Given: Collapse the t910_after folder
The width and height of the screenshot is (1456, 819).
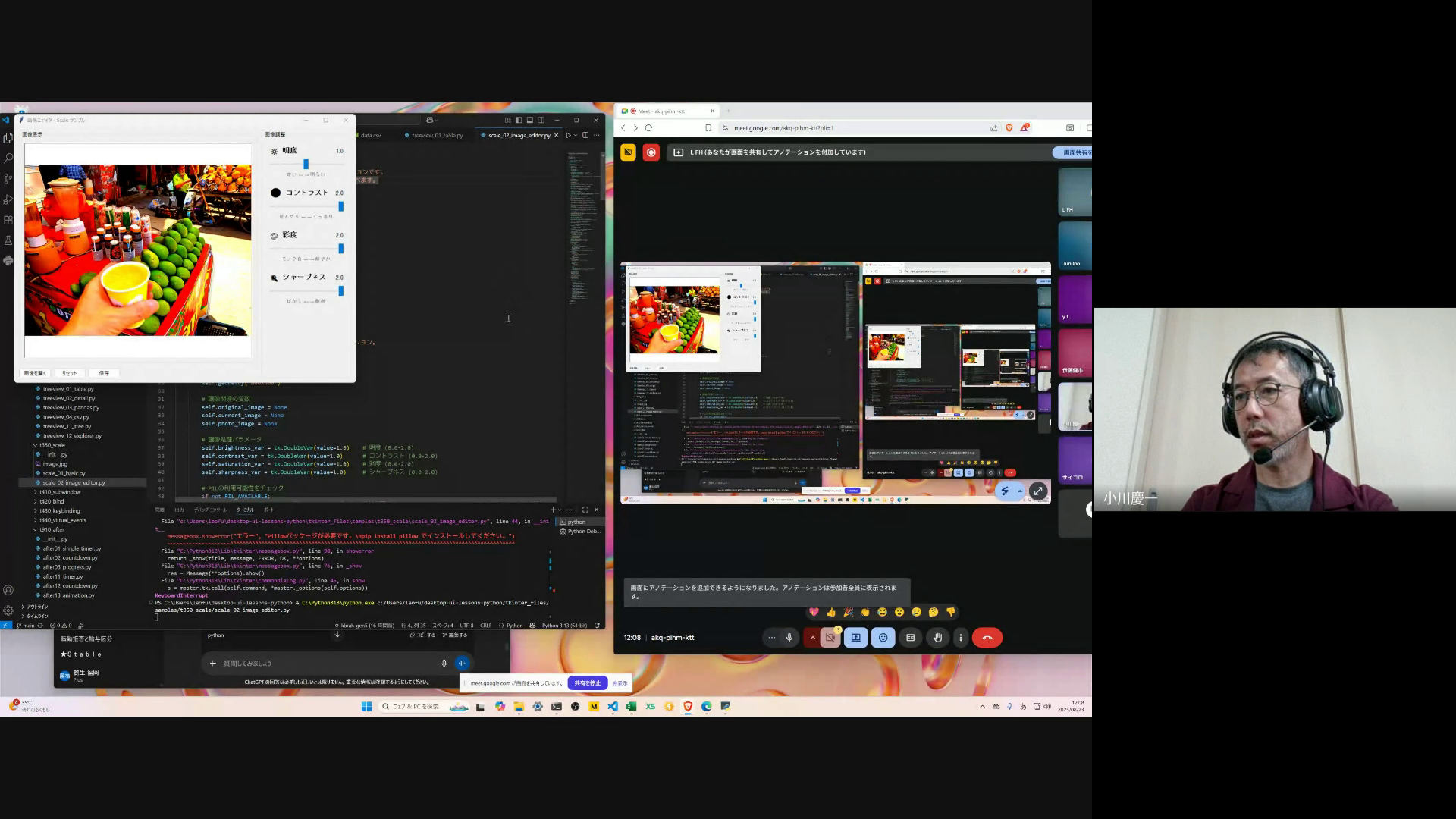Looking at the screenshot, I should [x=52, y=529].
